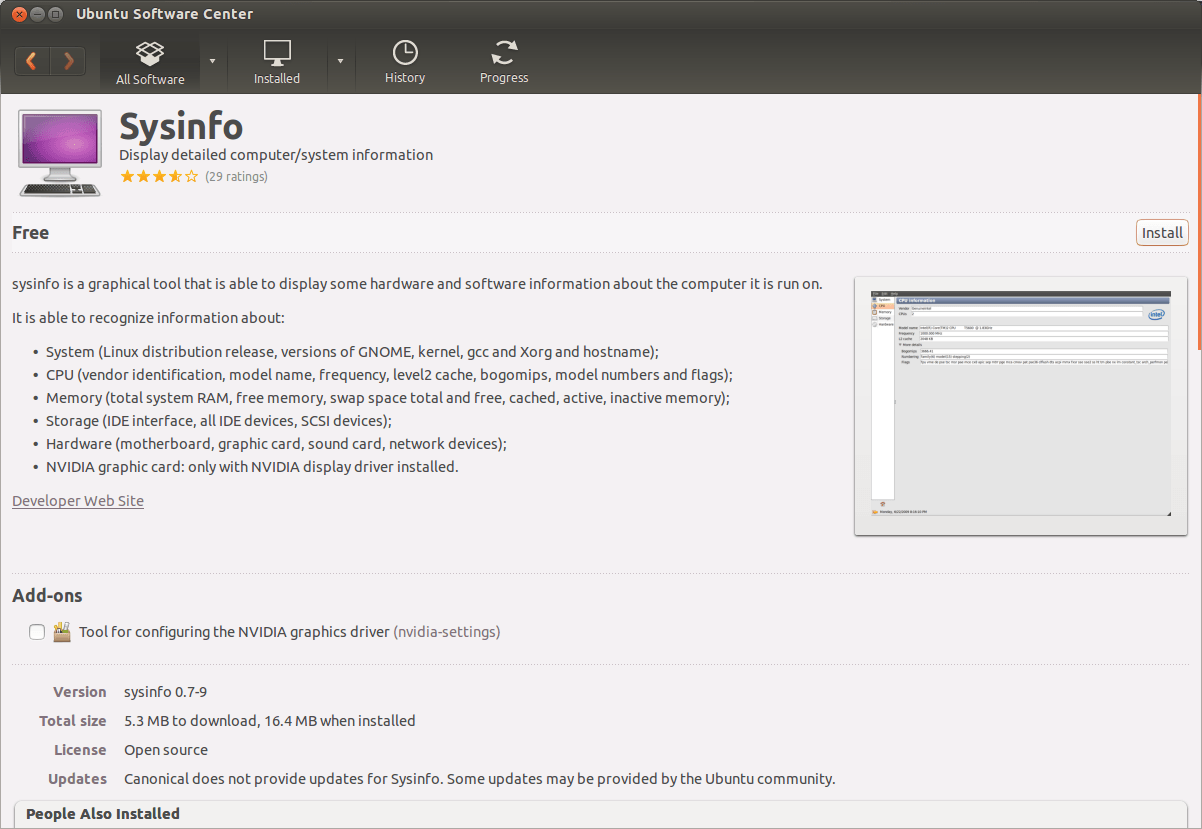This screenshot has height=829, width=1202.
Task: Show the Installed software view
Action: (x=277, y=62)
